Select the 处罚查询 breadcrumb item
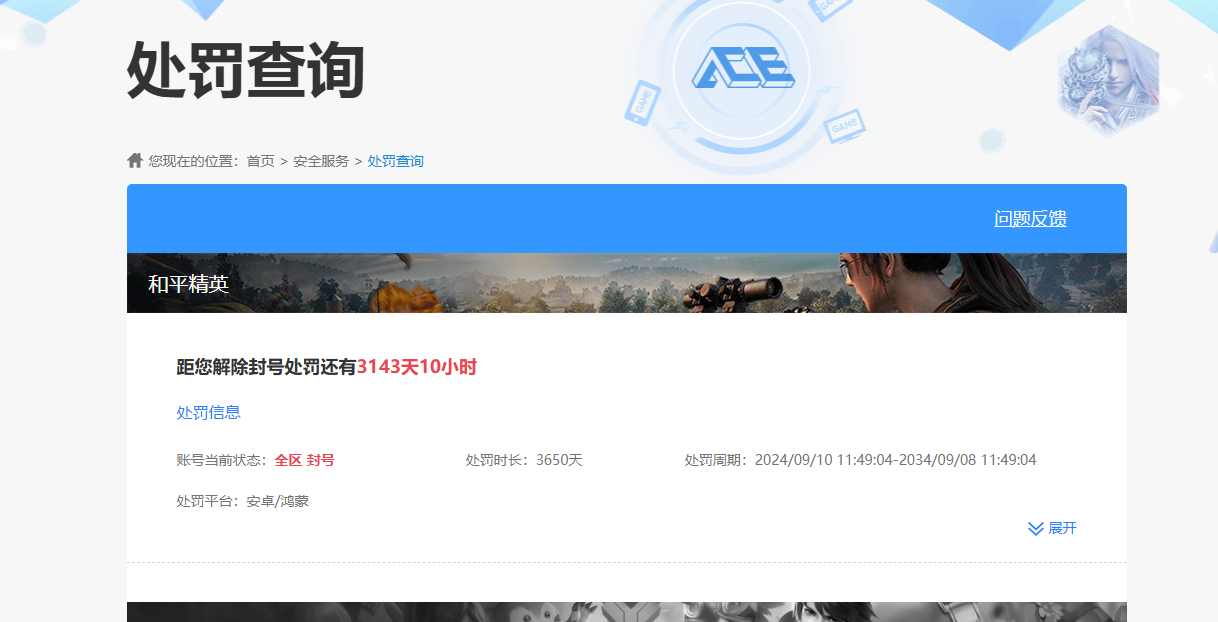 click(396, 161)
